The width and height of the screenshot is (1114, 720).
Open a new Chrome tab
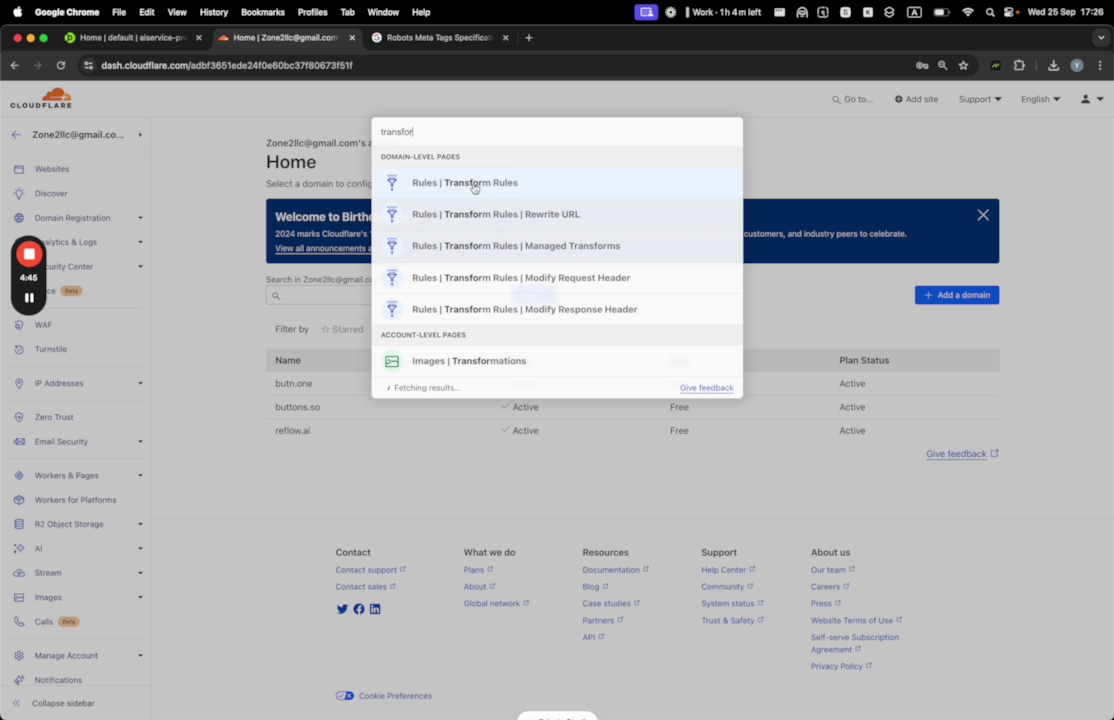(529, 38)
